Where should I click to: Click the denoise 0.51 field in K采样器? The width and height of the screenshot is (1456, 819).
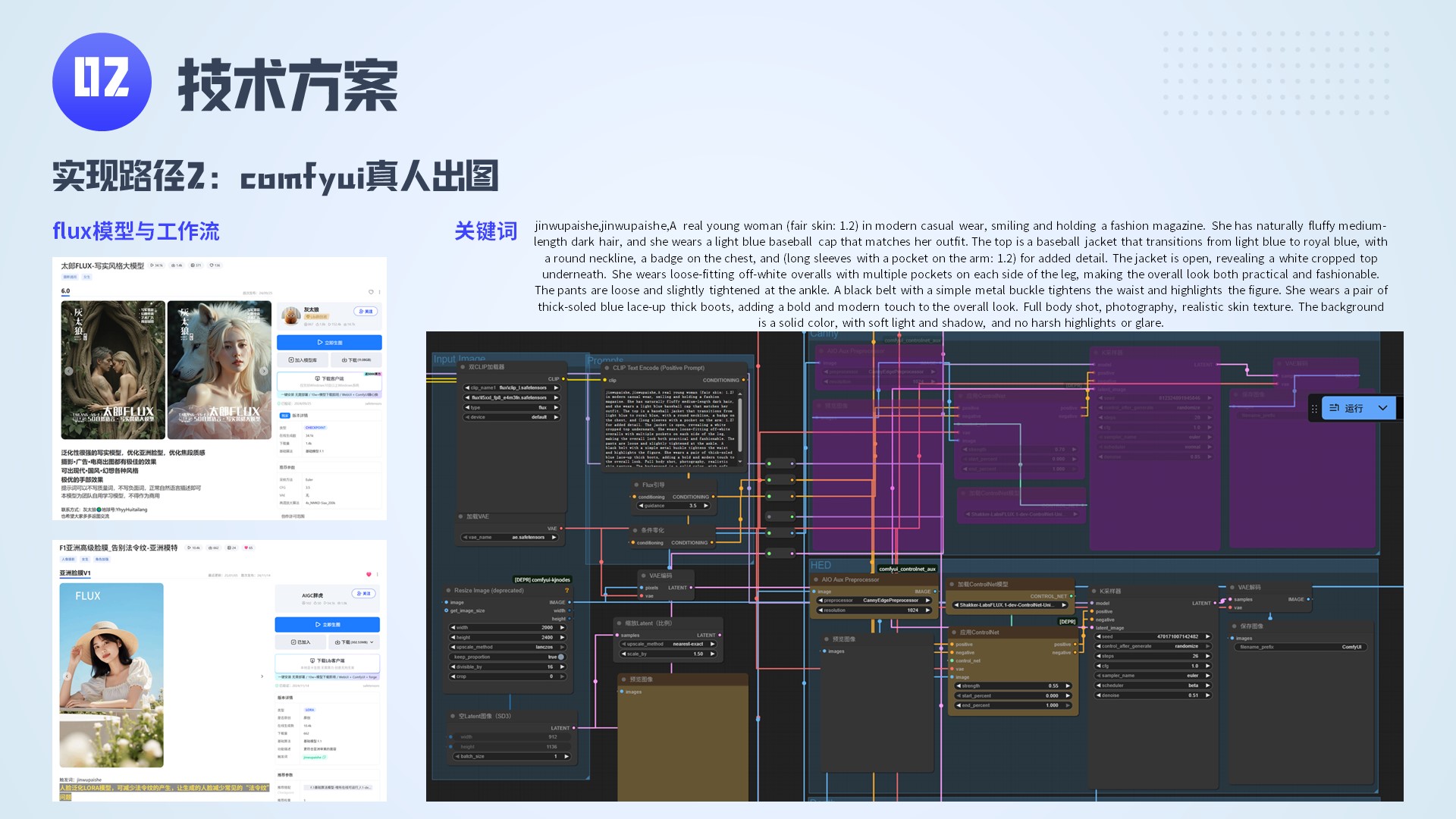[x=1153, y=695]
